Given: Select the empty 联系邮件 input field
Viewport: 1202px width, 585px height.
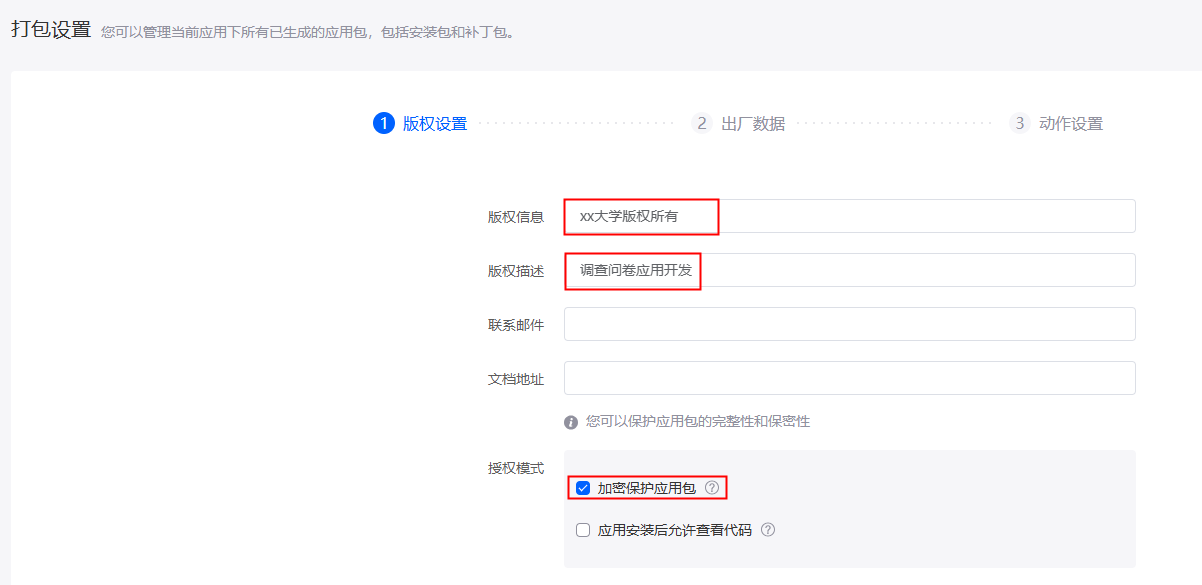Looking at the screenshot, I should pyautogui.click(x=850, y=324).
